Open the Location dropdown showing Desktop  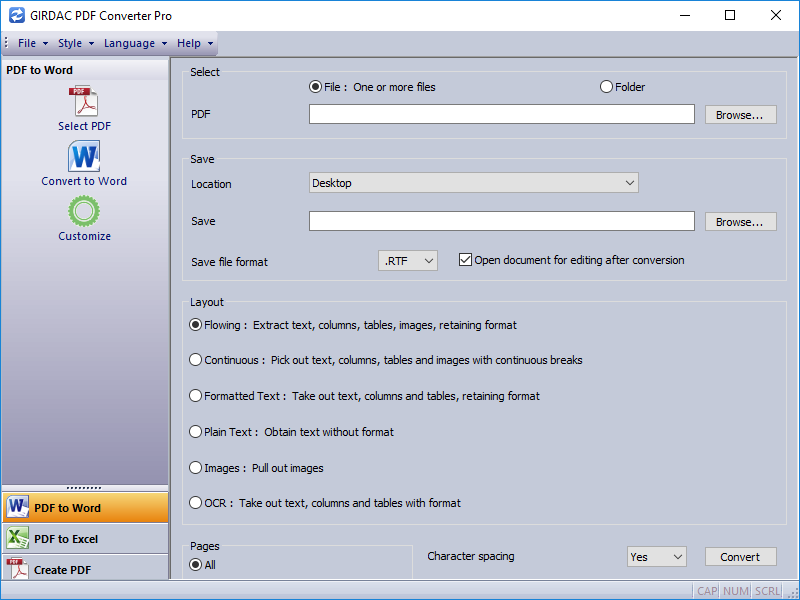pos(473,183)
